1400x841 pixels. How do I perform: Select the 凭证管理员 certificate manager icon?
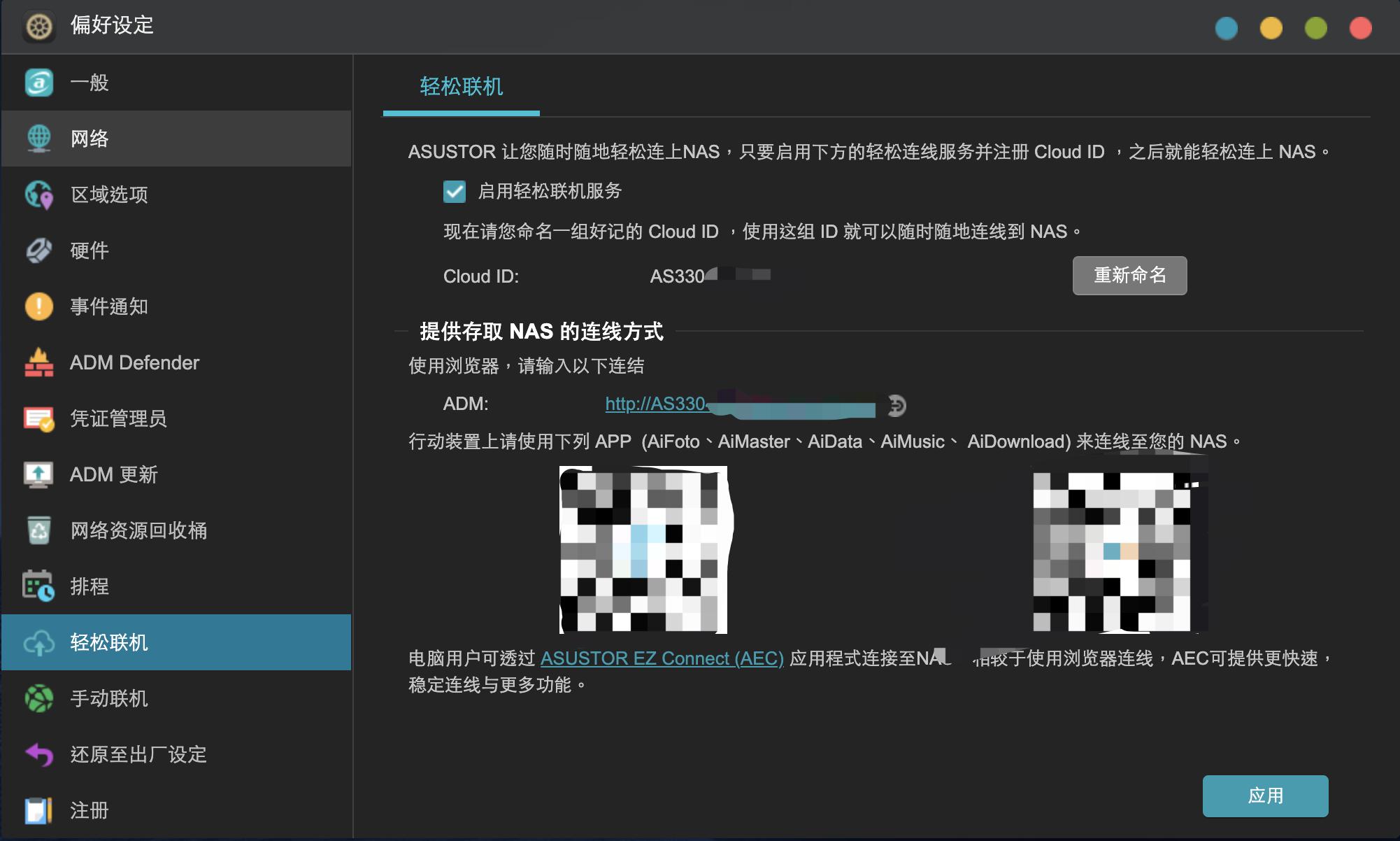pyautogui.click(x=40, y=418)
